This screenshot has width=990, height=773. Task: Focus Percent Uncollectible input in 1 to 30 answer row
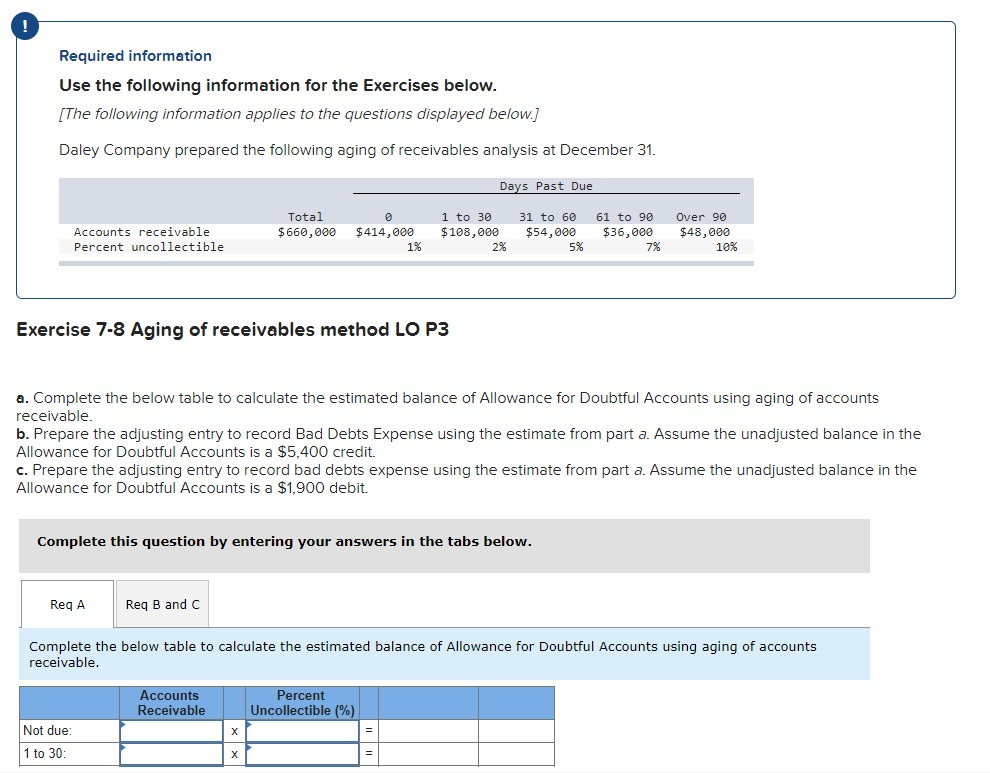pyautogui.click(x=302, y=753)
